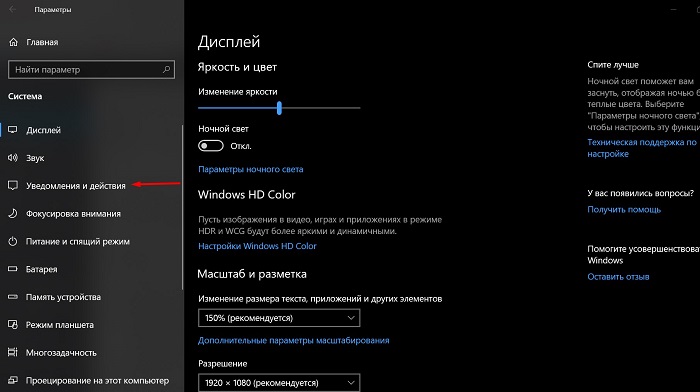Click the Яркость и цвет heading
The image size is (700, 392).
(x=237, y=67)
